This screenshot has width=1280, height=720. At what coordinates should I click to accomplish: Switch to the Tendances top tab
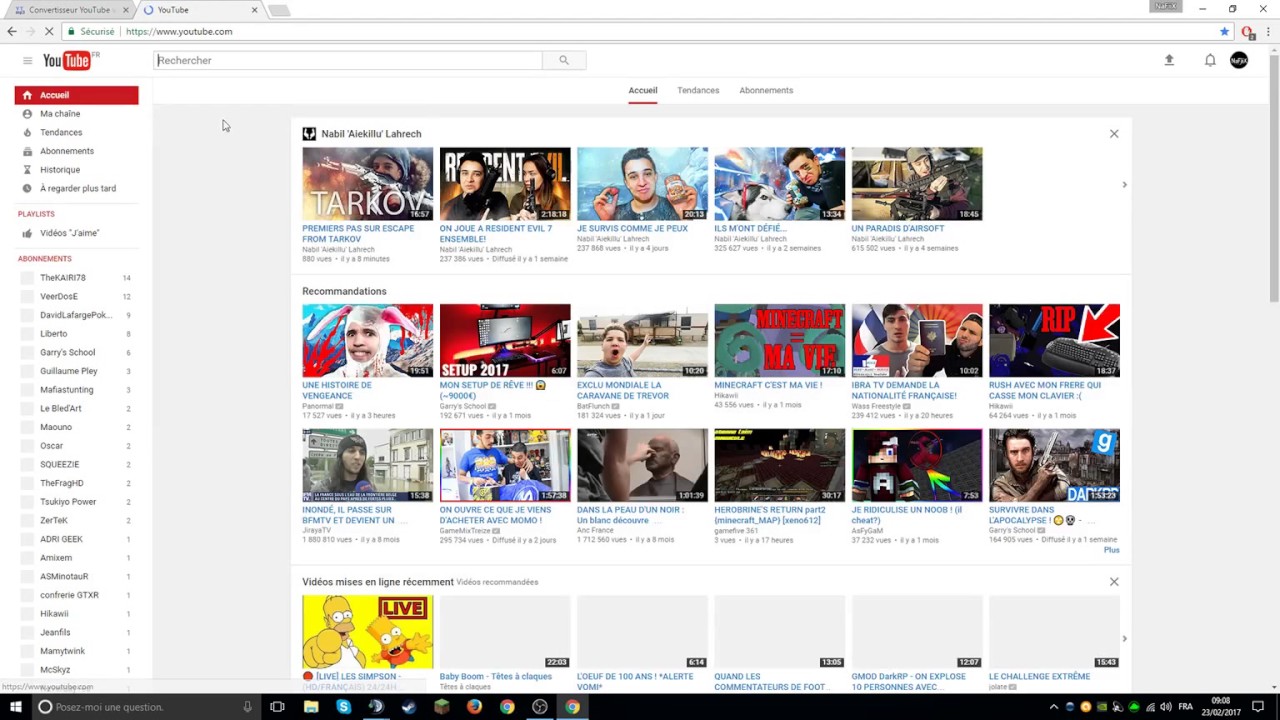[x=698, y=90]
